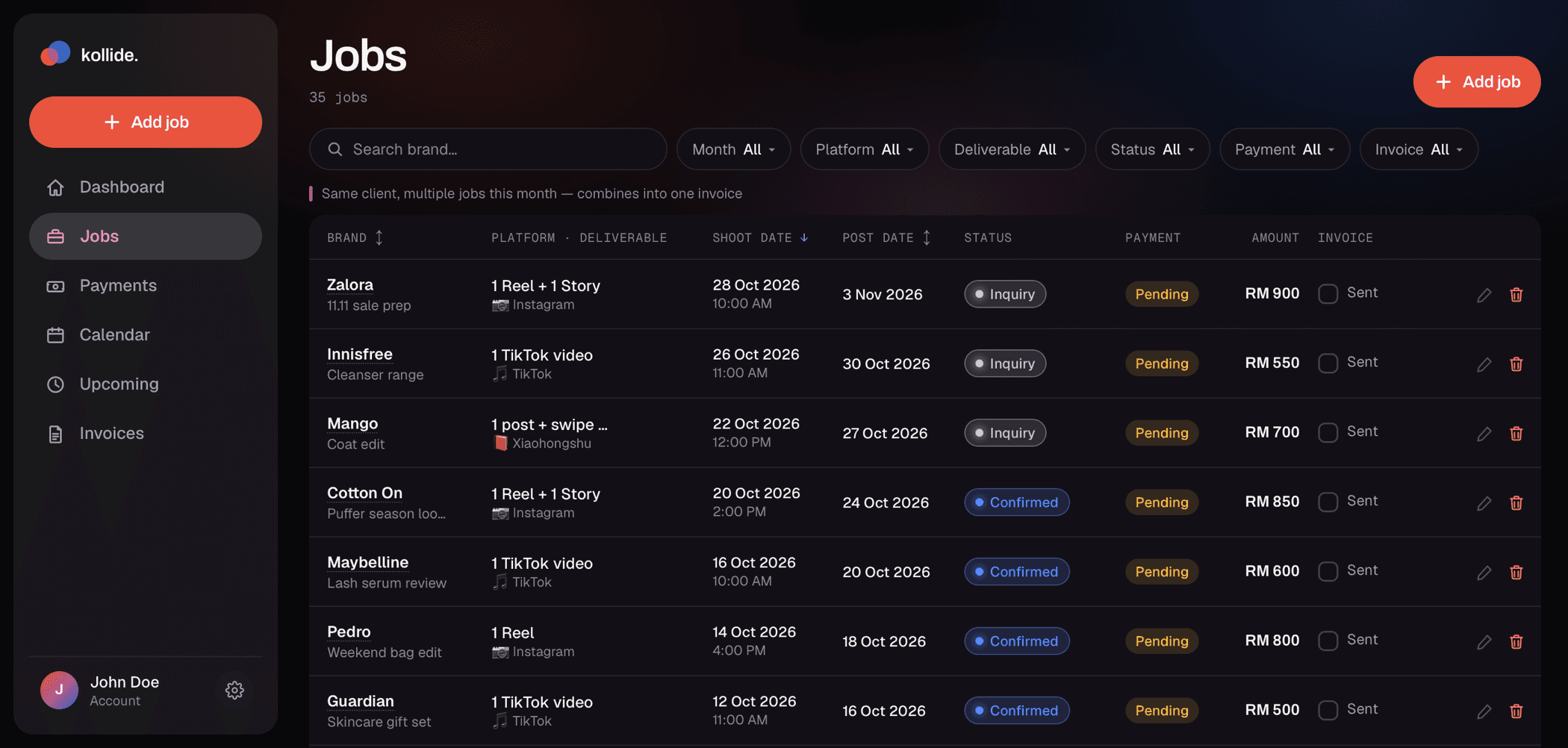Edit the Cotton On job pencil icon

tap(1484, 503)
